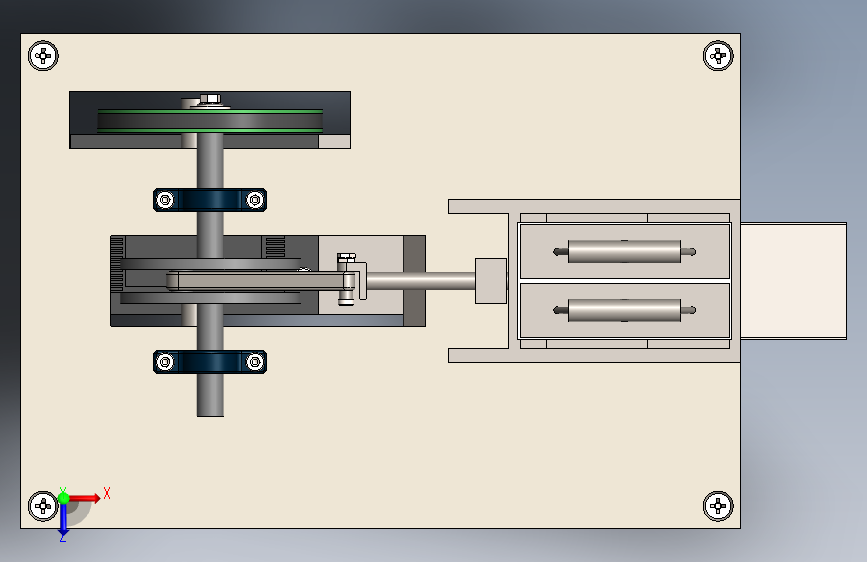
Task: Pick the left bolt on upper bearing block
Action: click(x=165, y=200)
